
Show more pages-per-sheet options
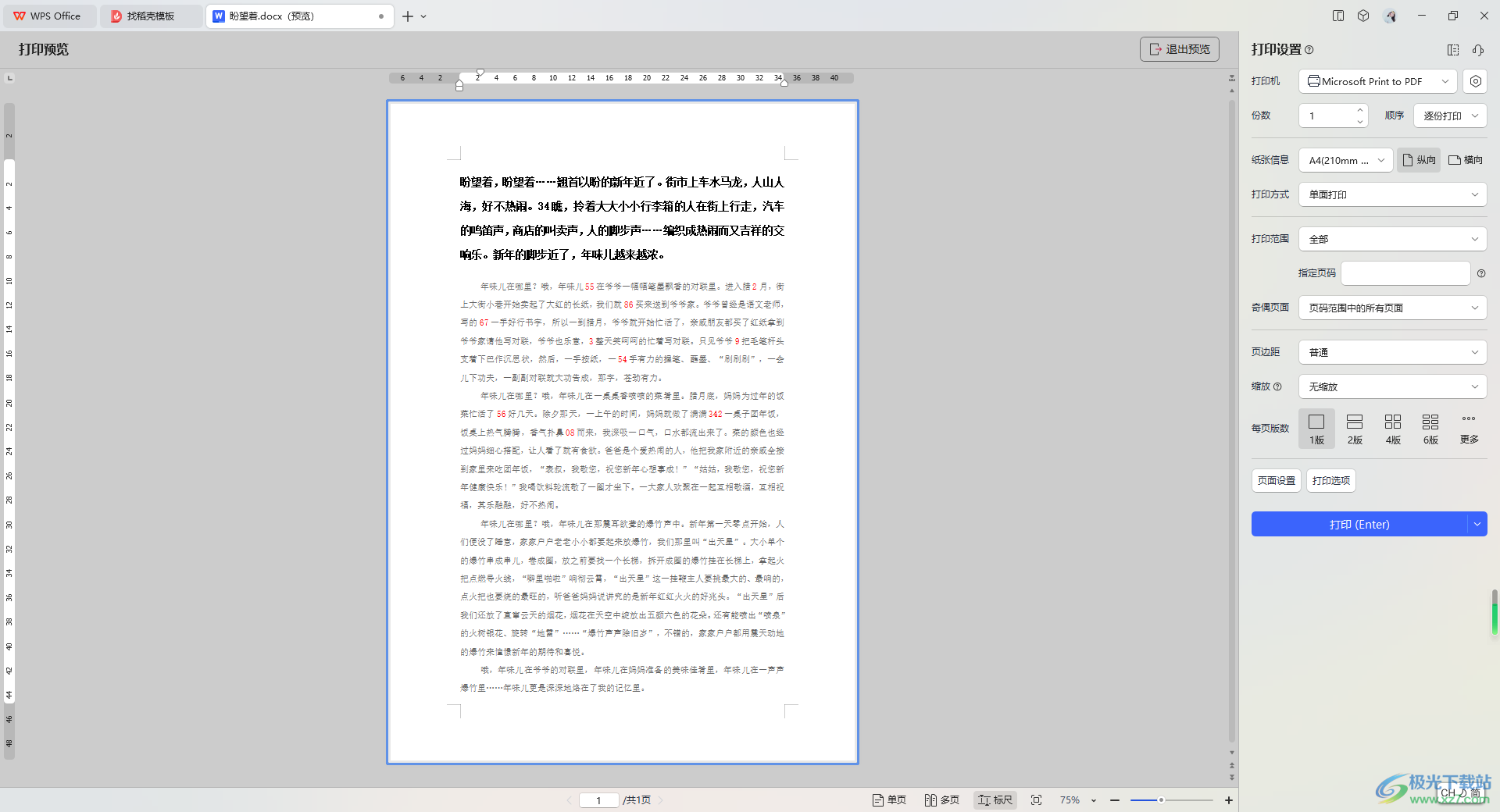[x=1469, y=429]
